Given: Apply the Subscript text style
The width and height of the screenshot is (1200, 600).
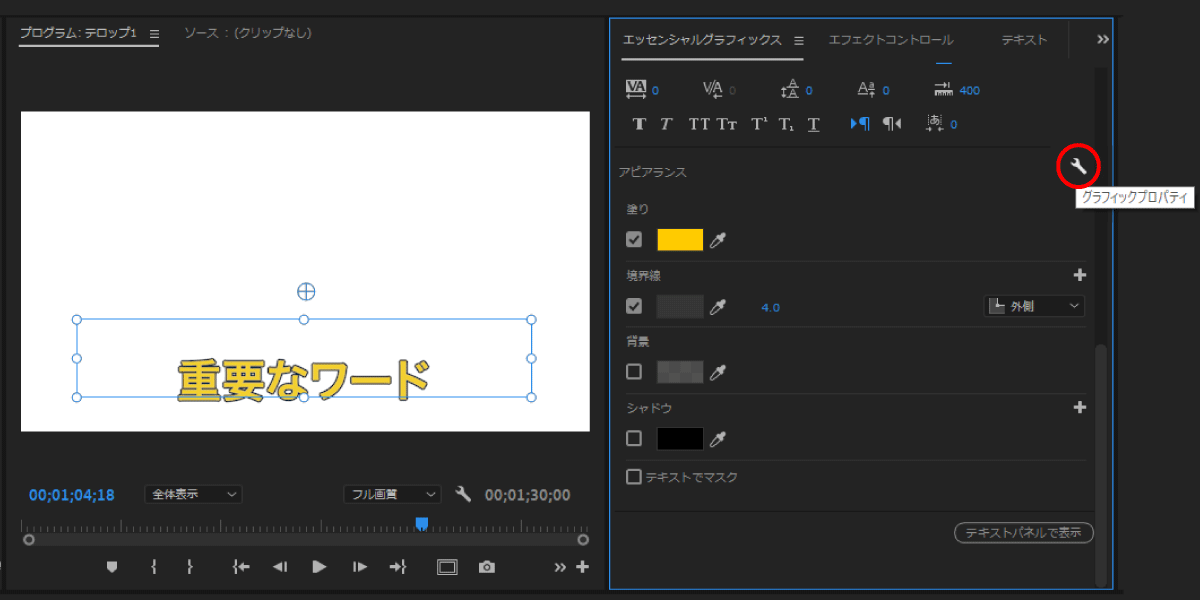Looking at the screenshot, I should [786, 124].
